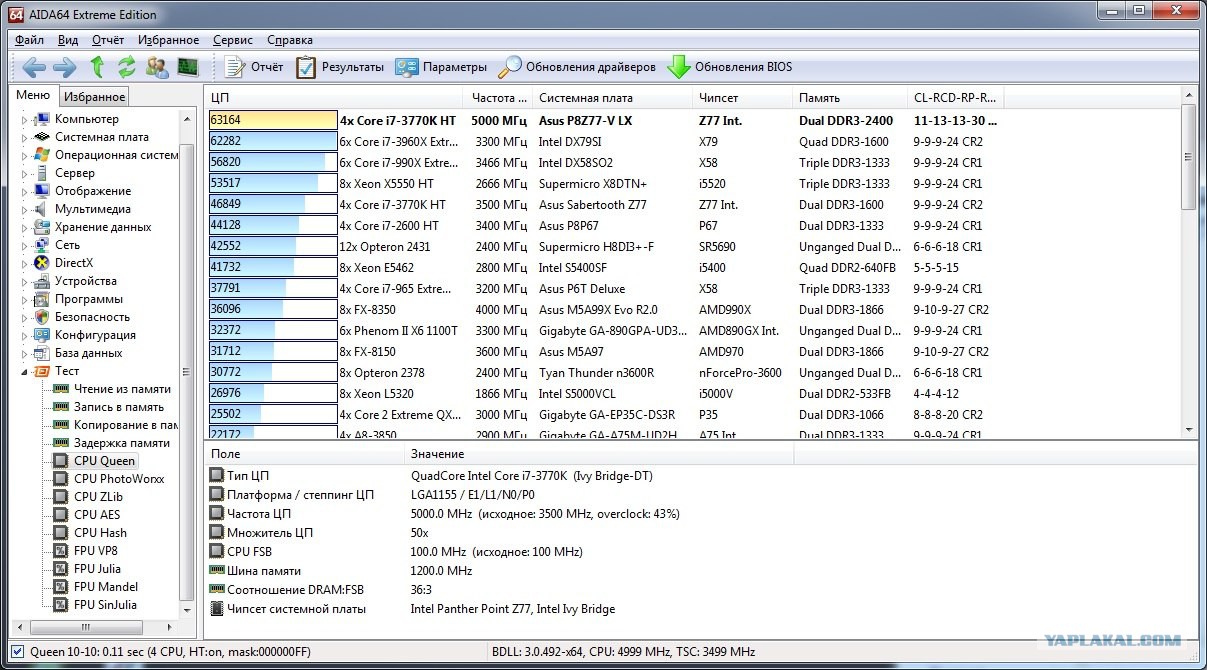Expand the Хранение данных tree node

point(24,228)
